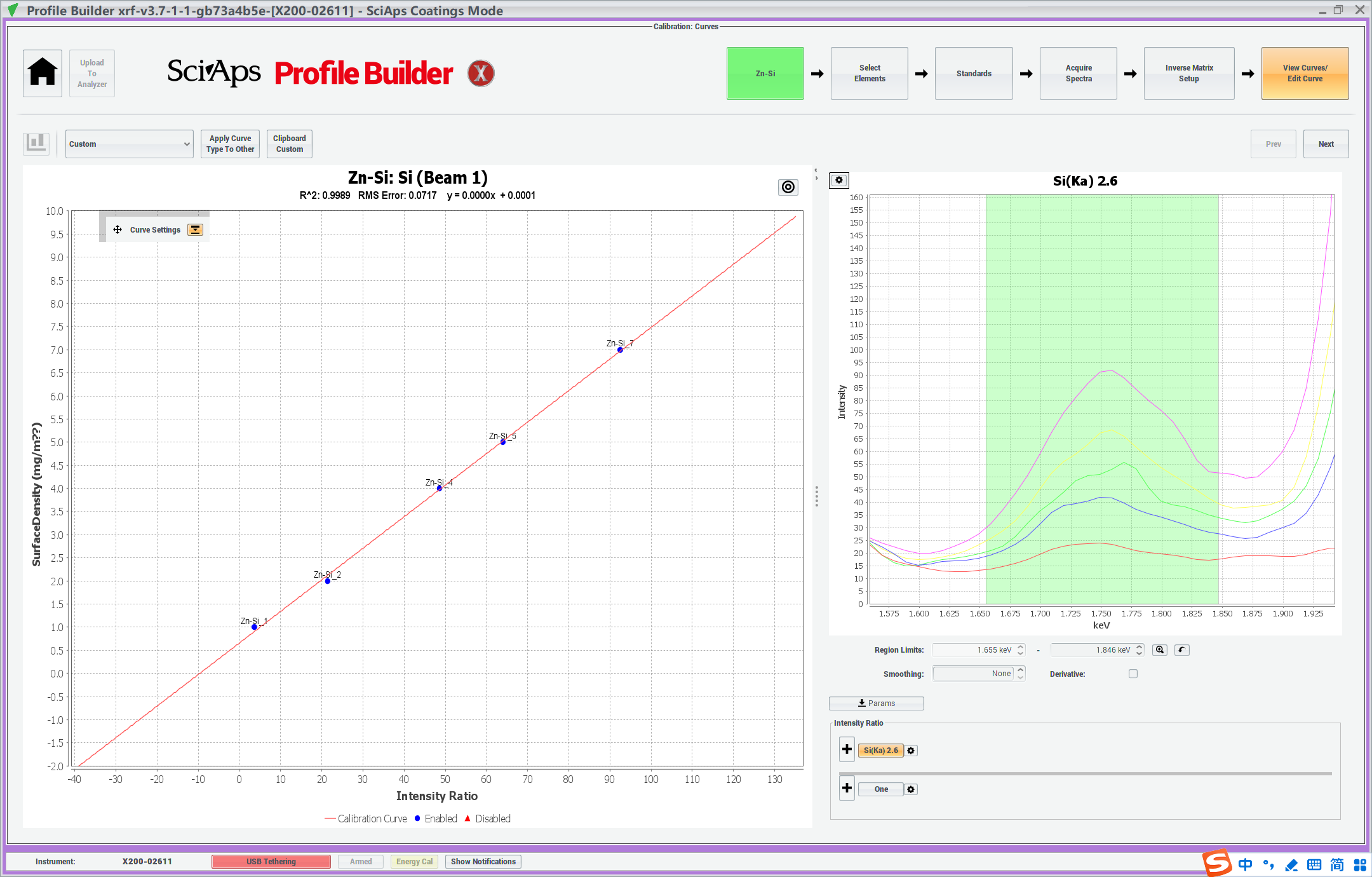Viewport: 1372px width, 877px height.
Task: Go to Next curve
Action: point(1326,144)
